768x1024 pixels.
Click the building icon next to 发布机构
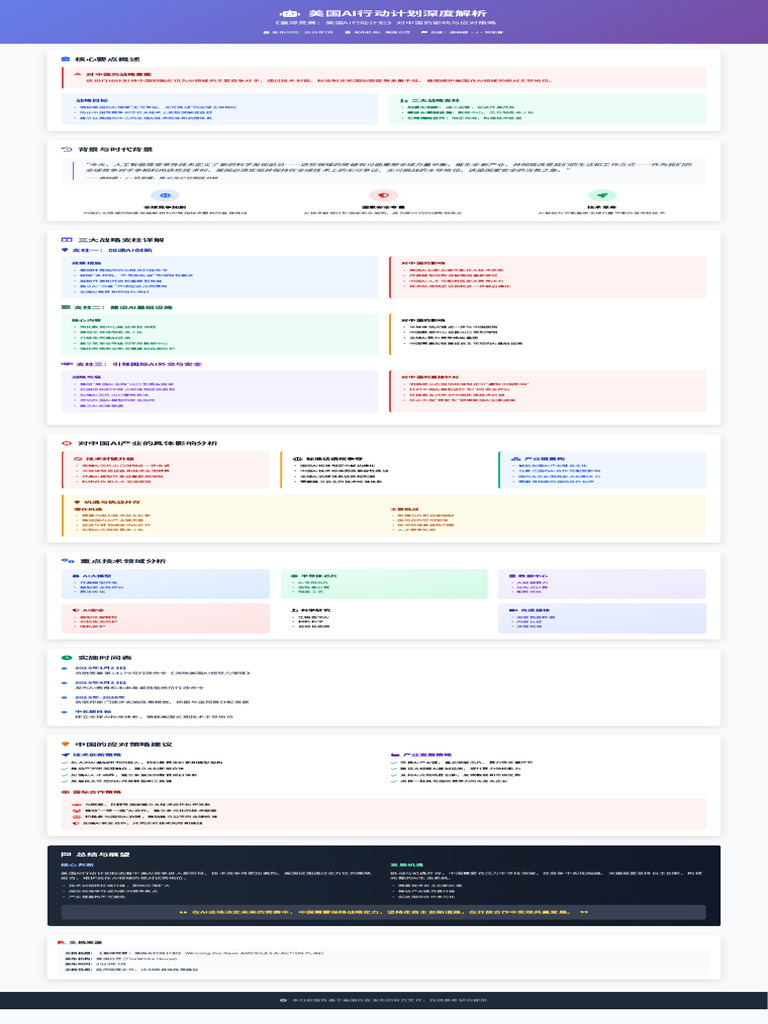coord(347,32)
